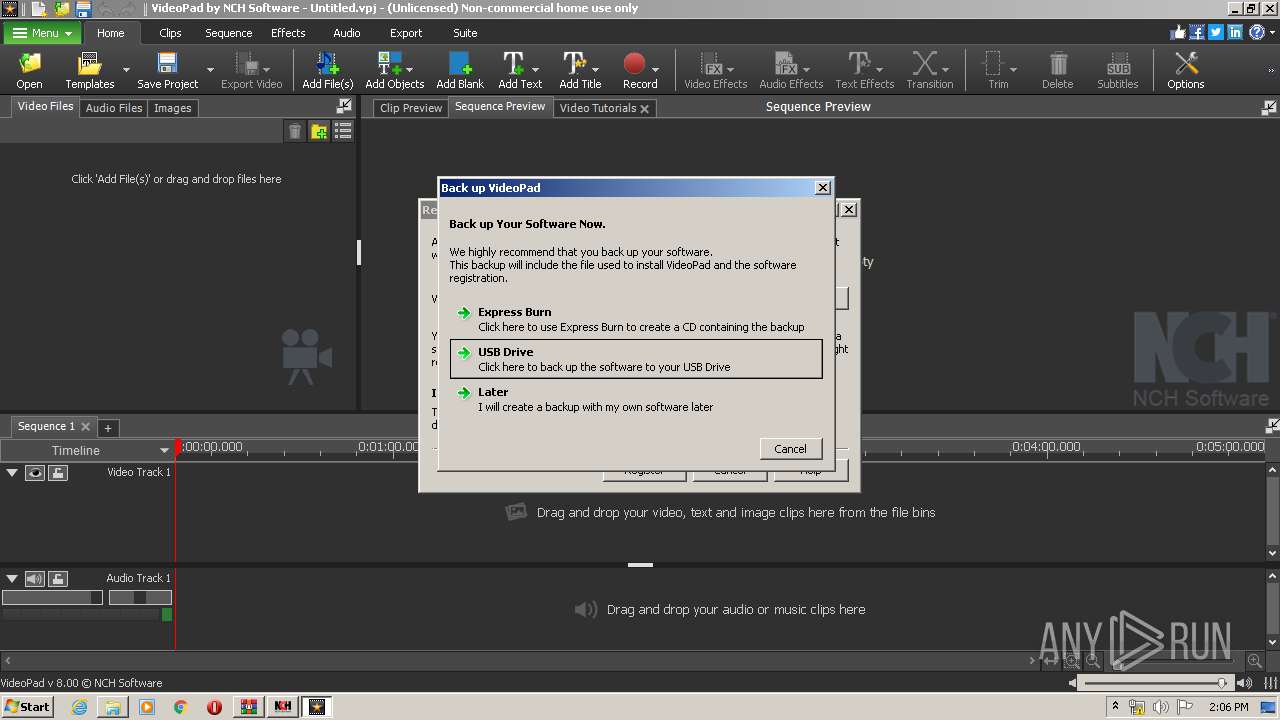
Task: Open the Options wrench icon
Action: [1186, 65]
